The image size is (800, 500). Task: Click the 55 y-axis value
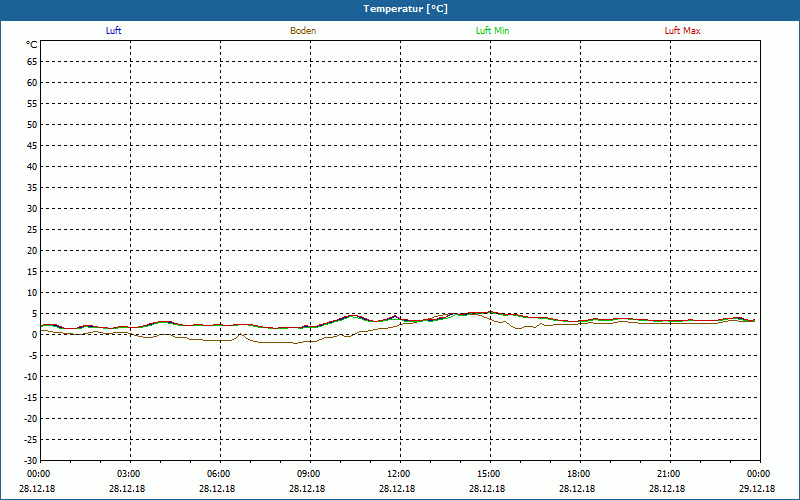[x=32, y=104]
